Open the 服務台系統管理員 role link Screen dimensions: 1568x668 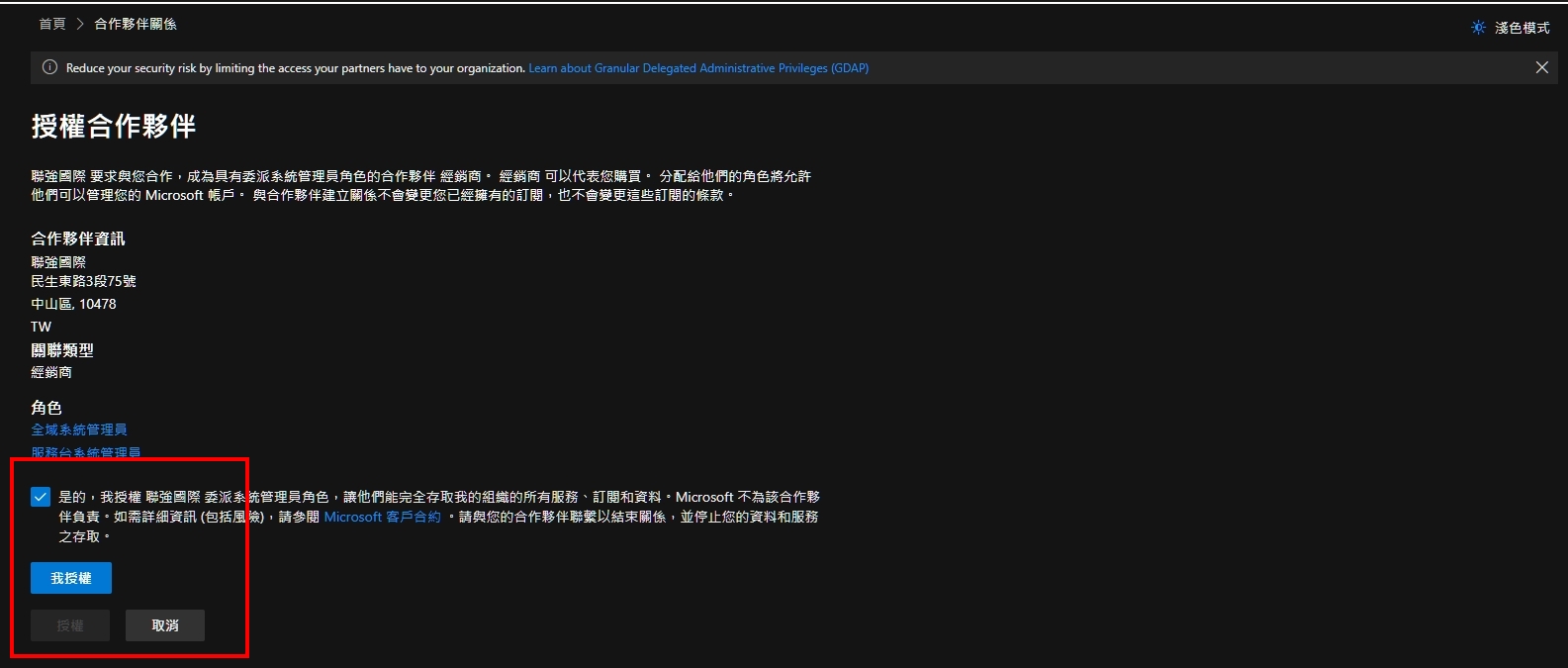point(86,452)
